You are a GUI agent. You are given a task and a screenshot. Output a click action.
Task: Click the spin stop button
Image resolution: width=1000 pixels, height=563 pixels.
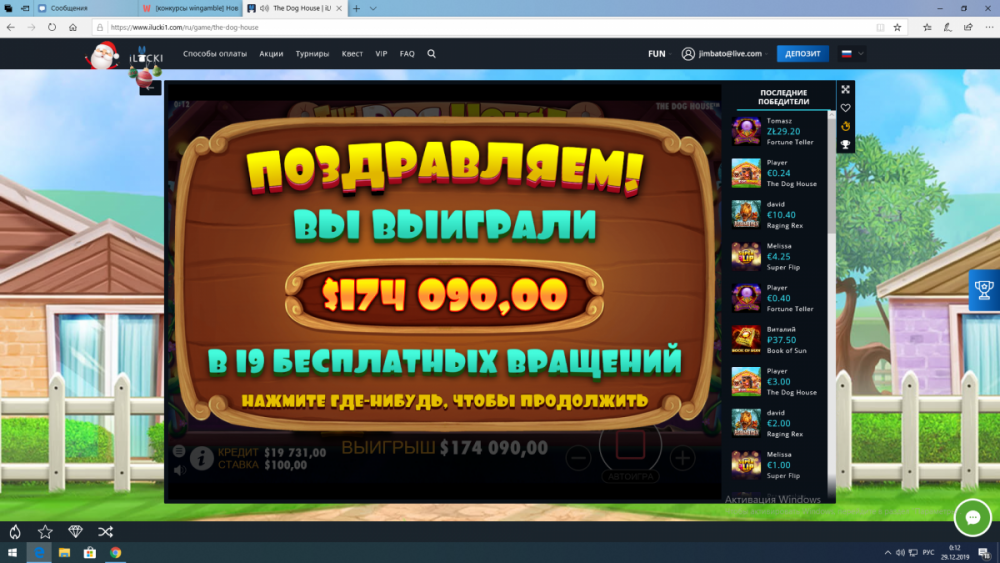click(630, 446)
